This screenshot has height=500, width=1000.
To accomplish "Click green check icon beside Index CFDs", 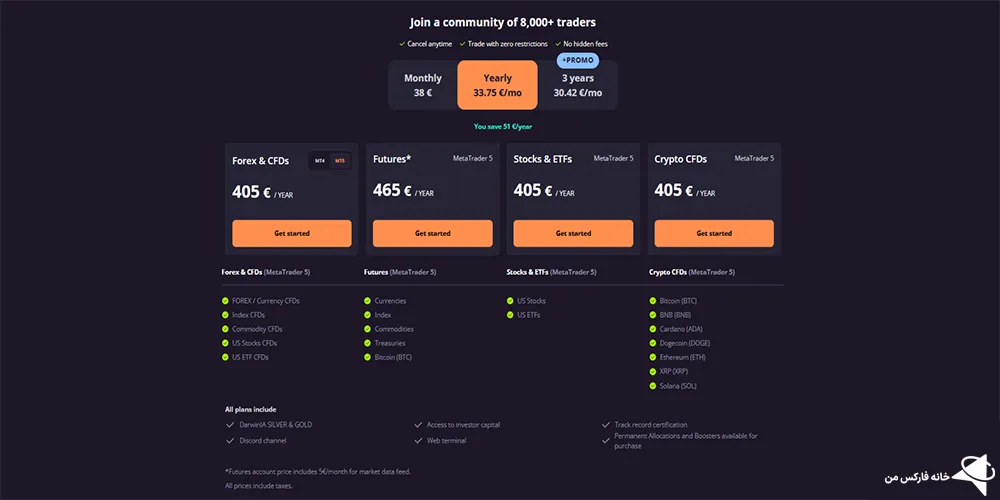I will pyautogui.click(x=225, y=314).
